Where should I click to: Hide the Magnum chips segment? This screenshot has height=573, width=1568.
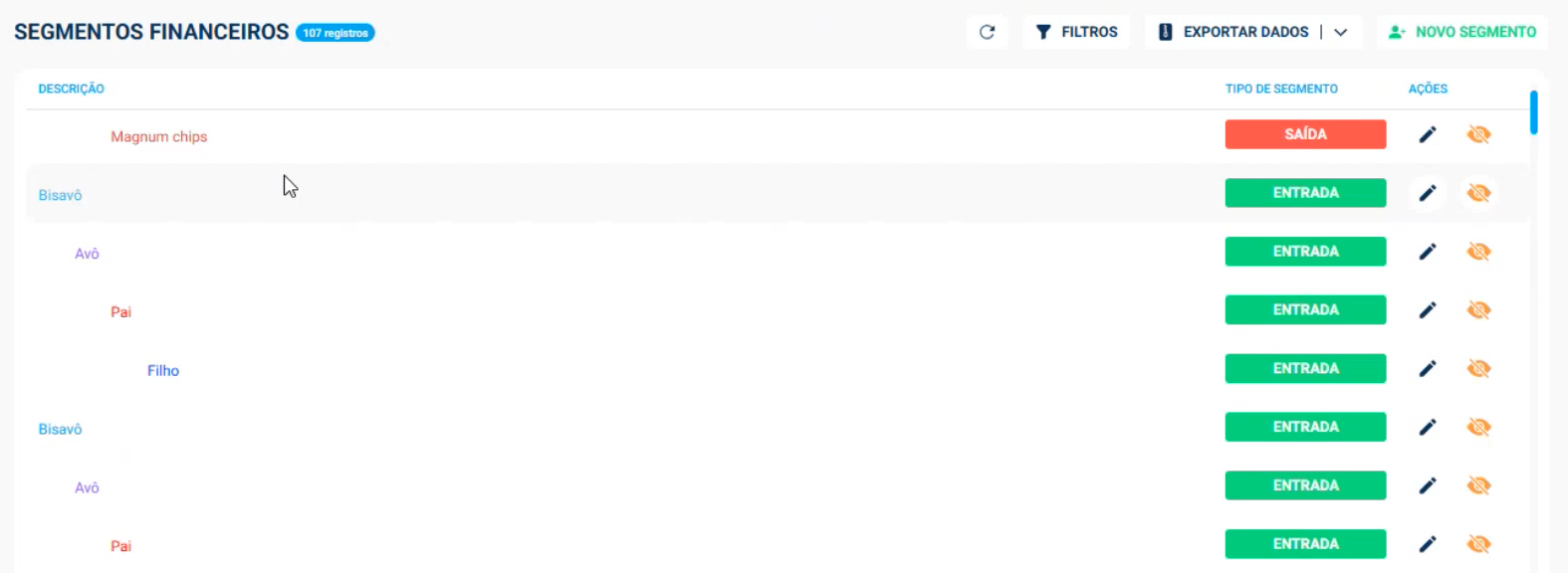pyautogui.click(x=1478, y=134)
